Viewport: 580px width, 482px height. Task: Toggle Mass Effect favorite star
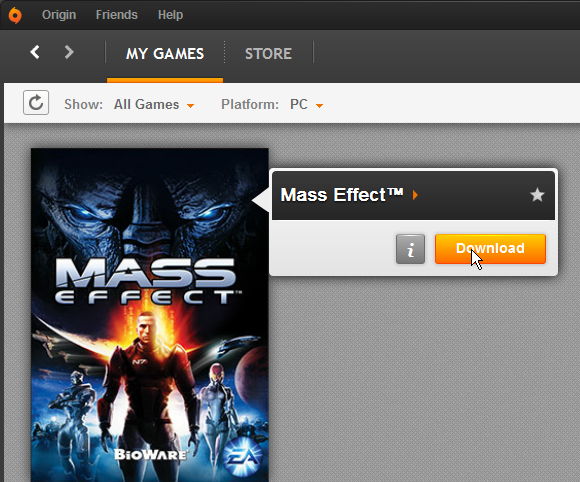537,195
